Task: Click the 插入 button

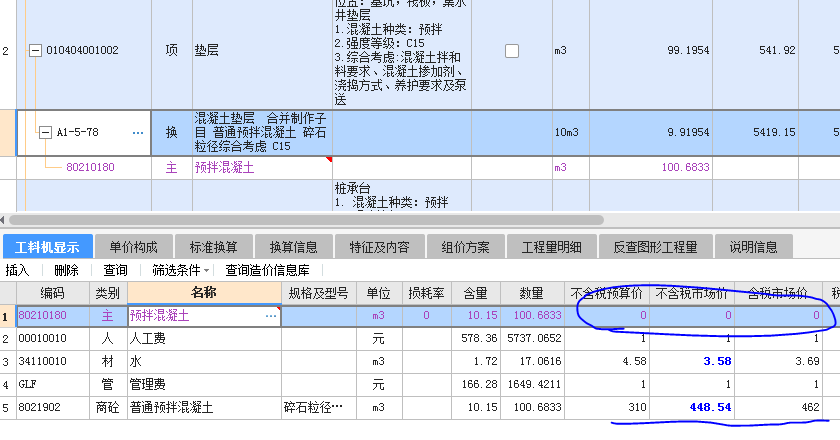Action: pyautogui.click(x=17, y=270)
